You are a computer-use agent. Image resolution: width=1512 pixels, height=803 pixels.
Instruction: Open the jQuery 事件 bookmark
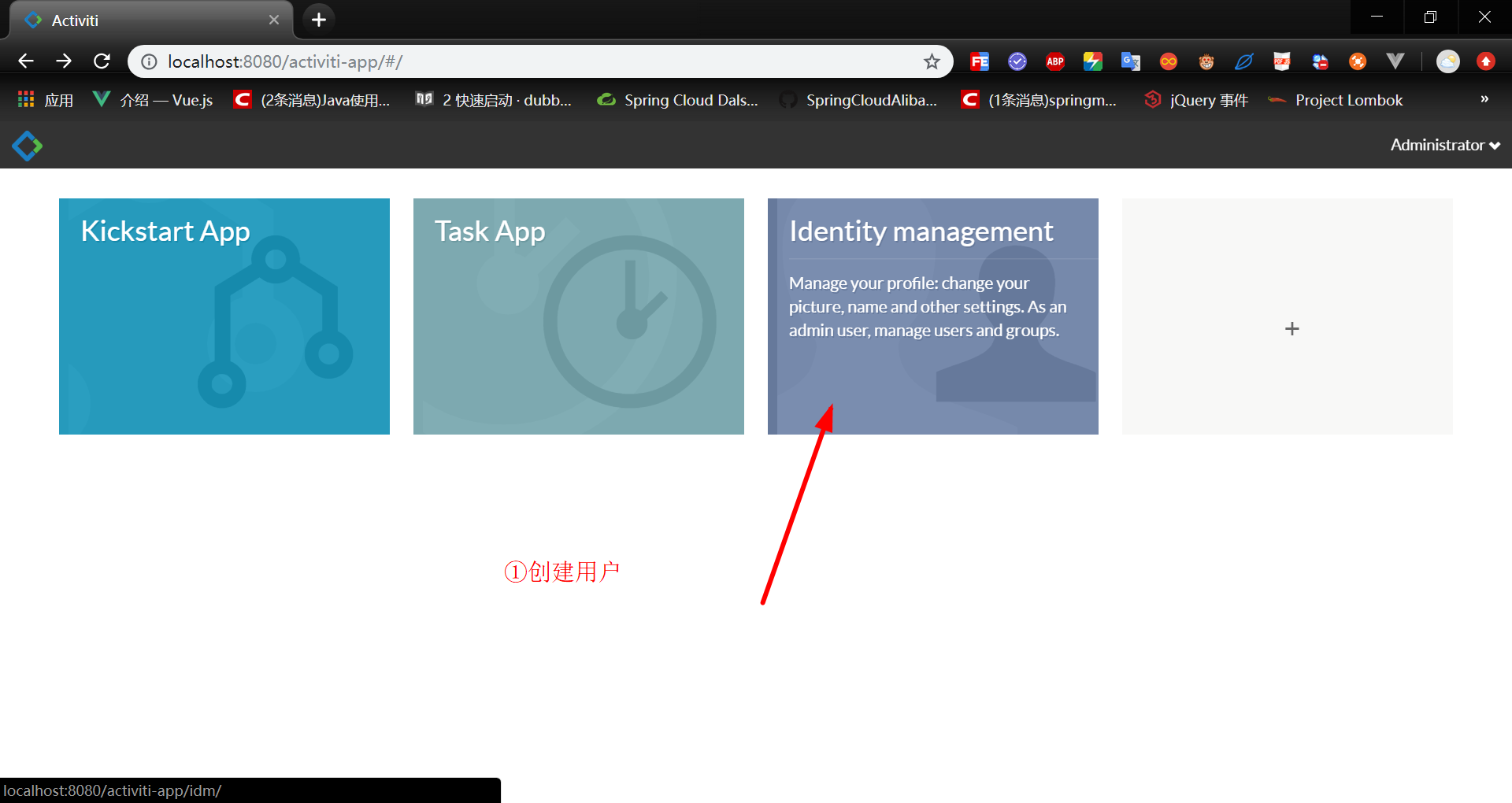pyautogui.click(x=1196, y=100)
